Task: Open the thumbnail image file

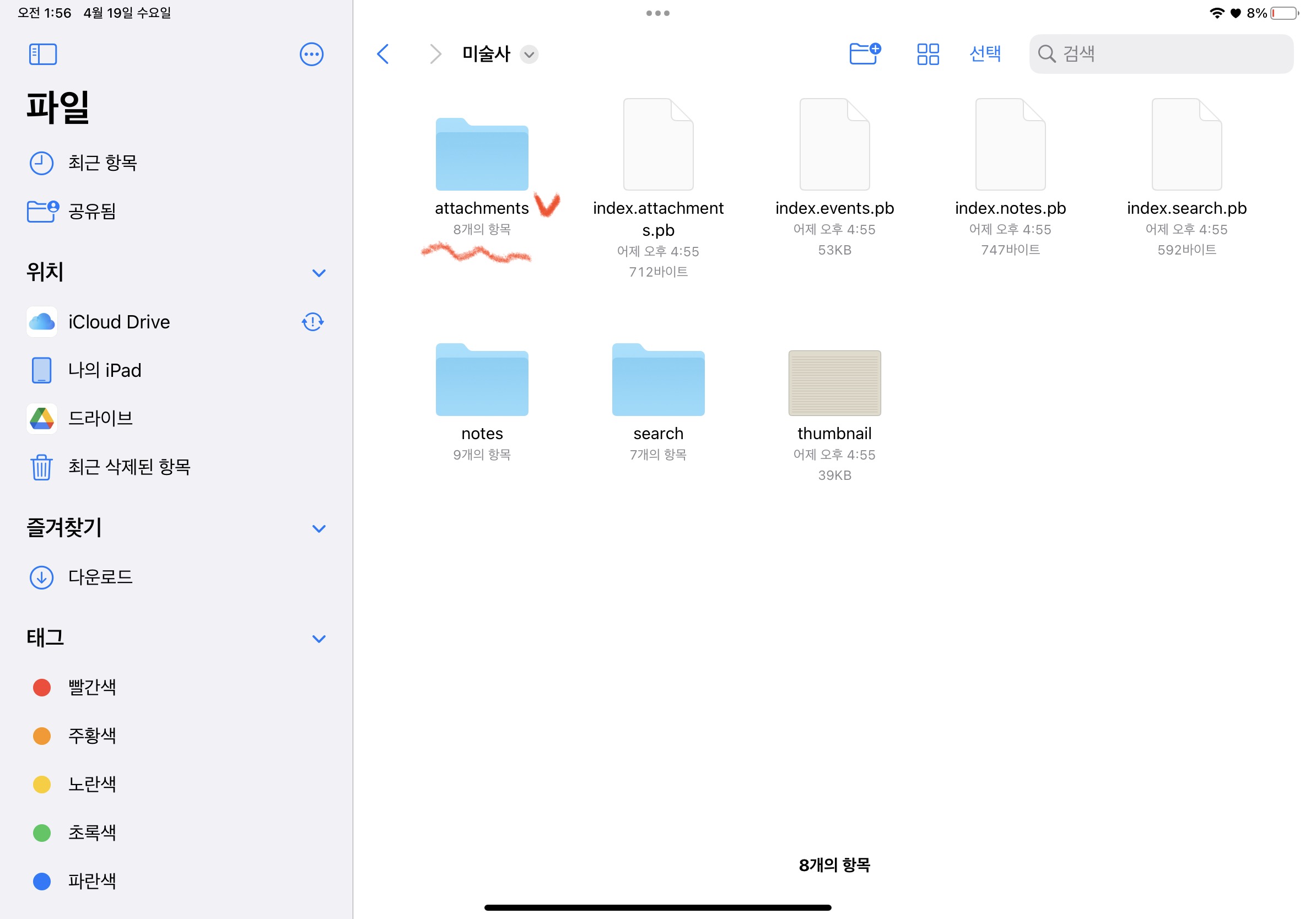Action: tap(834, 383)
